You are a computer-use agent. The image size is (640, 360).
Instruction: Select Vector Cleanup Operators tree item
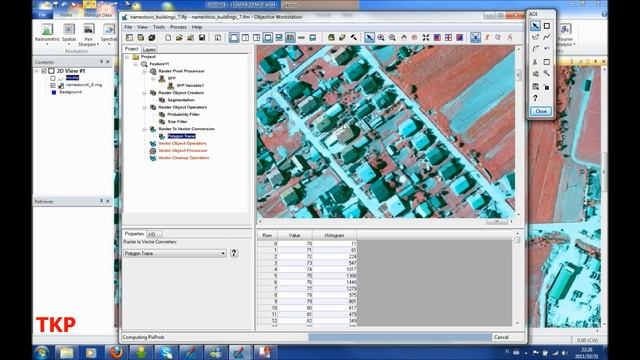184,158
